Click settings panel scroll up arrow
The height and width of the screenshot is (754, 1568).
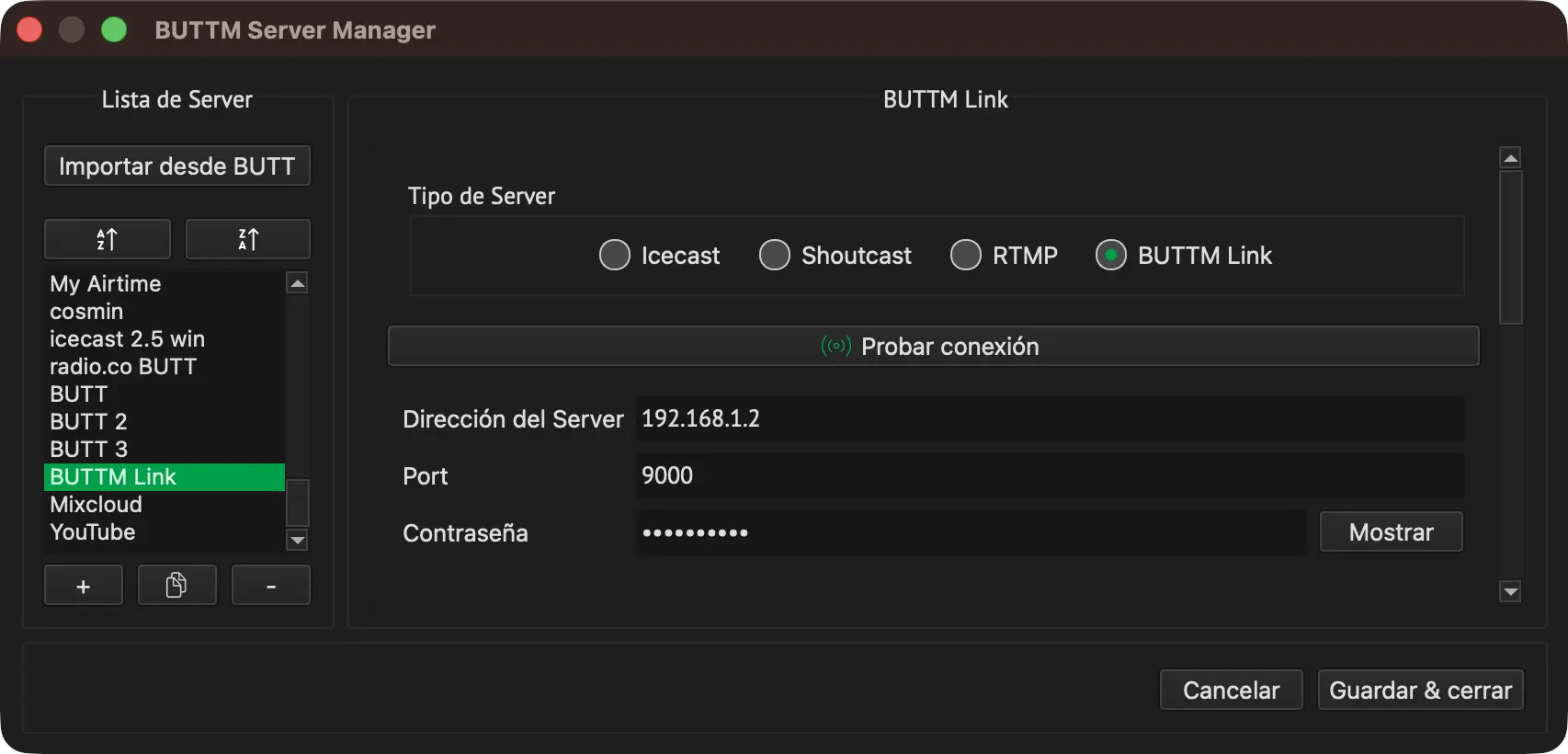1510,157
